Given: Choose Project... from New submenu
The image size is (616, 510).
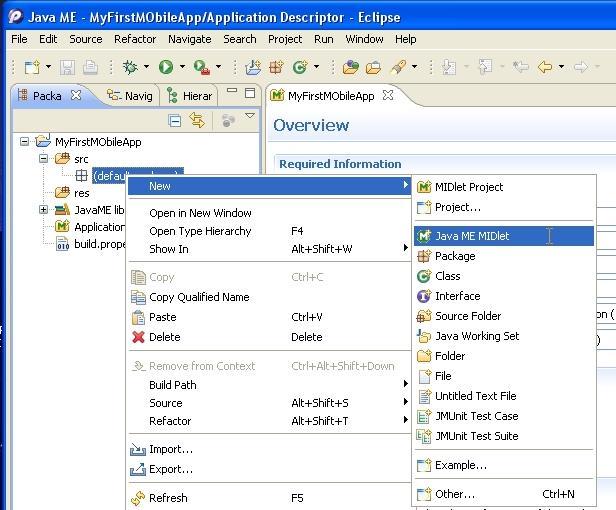Looking at the screenshot, I should (x=504, y=207).
